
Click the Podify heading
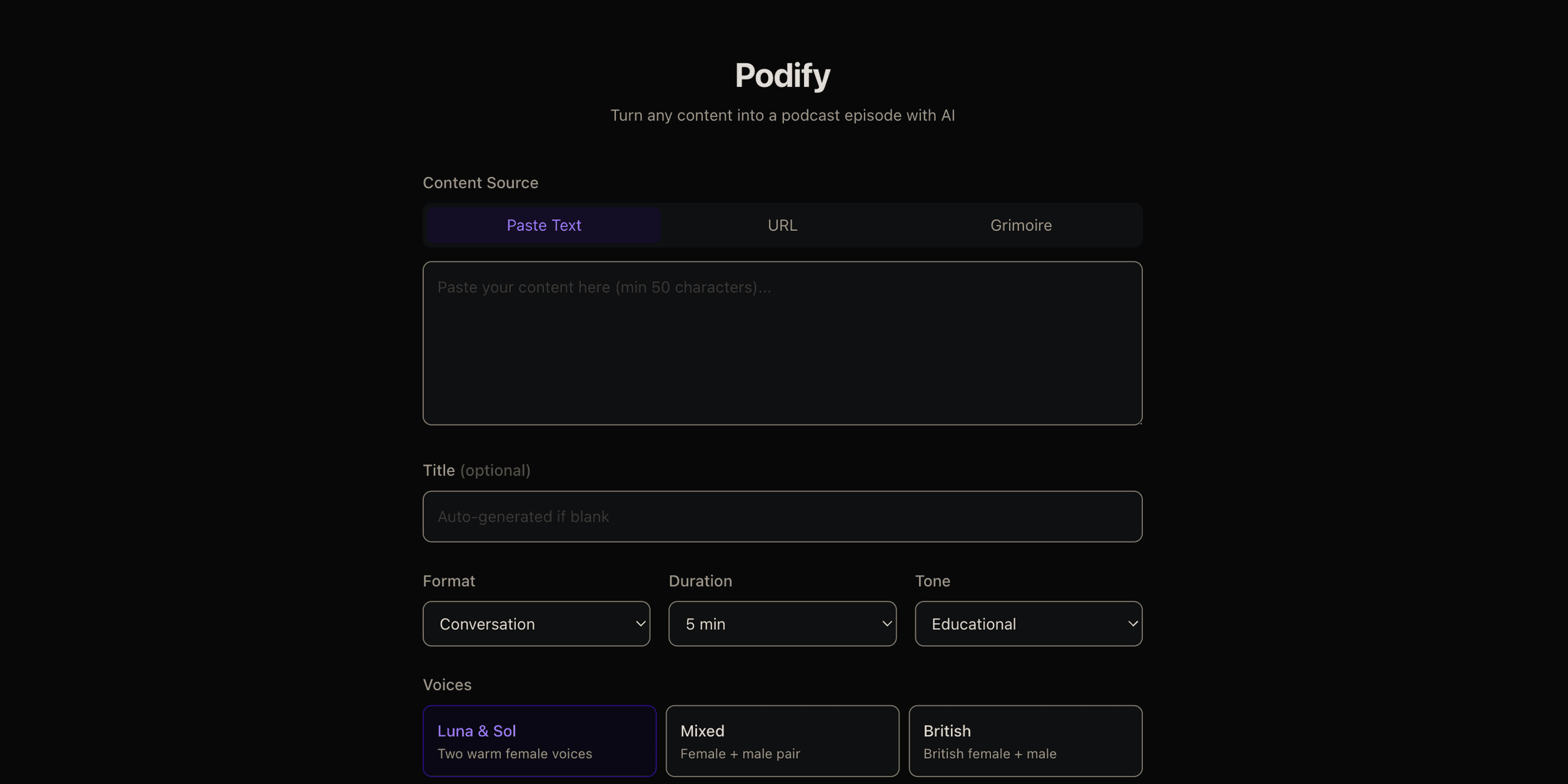782,74
